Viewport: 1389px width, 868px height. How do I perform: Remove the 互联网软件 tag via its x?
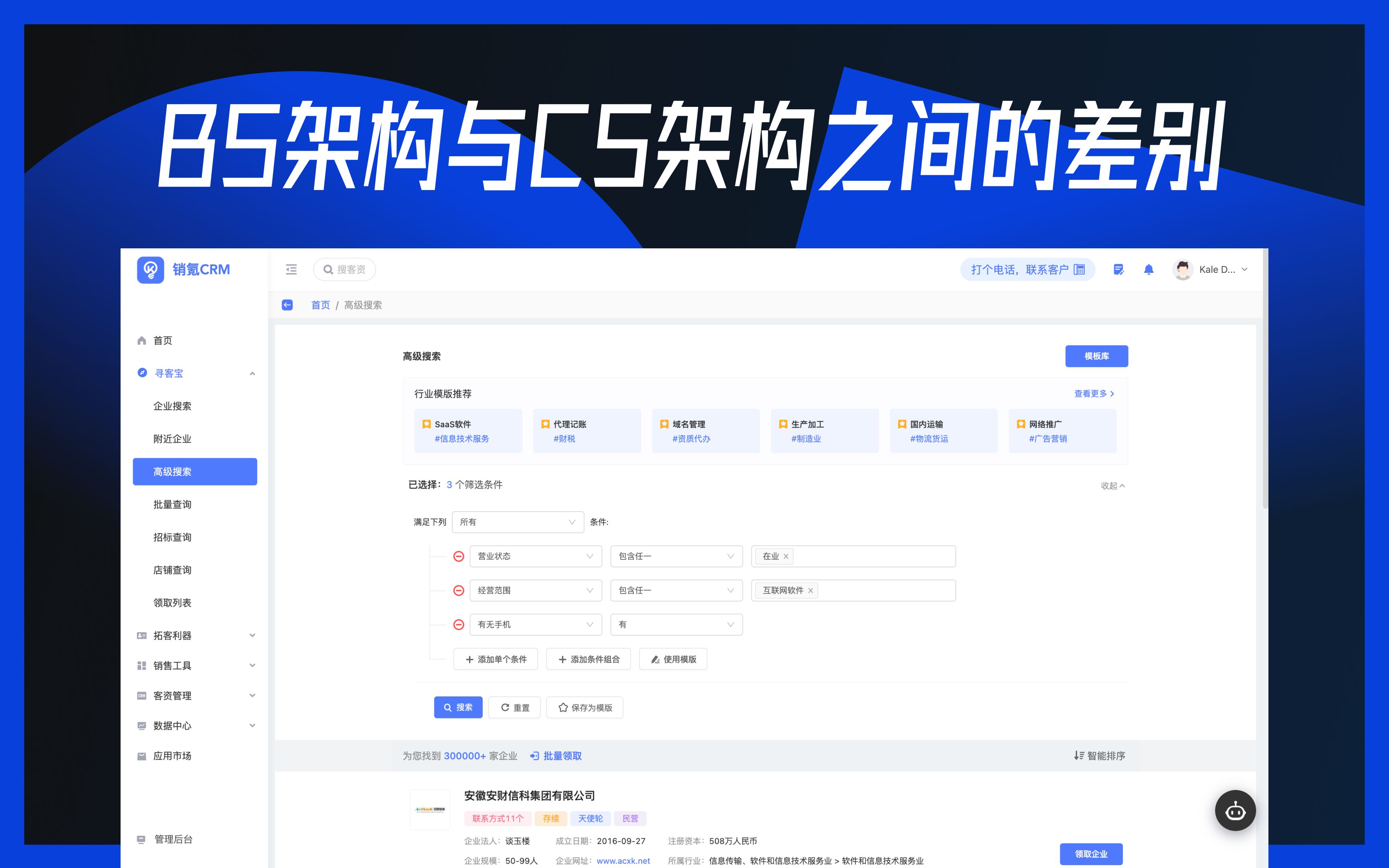[810, 590]
